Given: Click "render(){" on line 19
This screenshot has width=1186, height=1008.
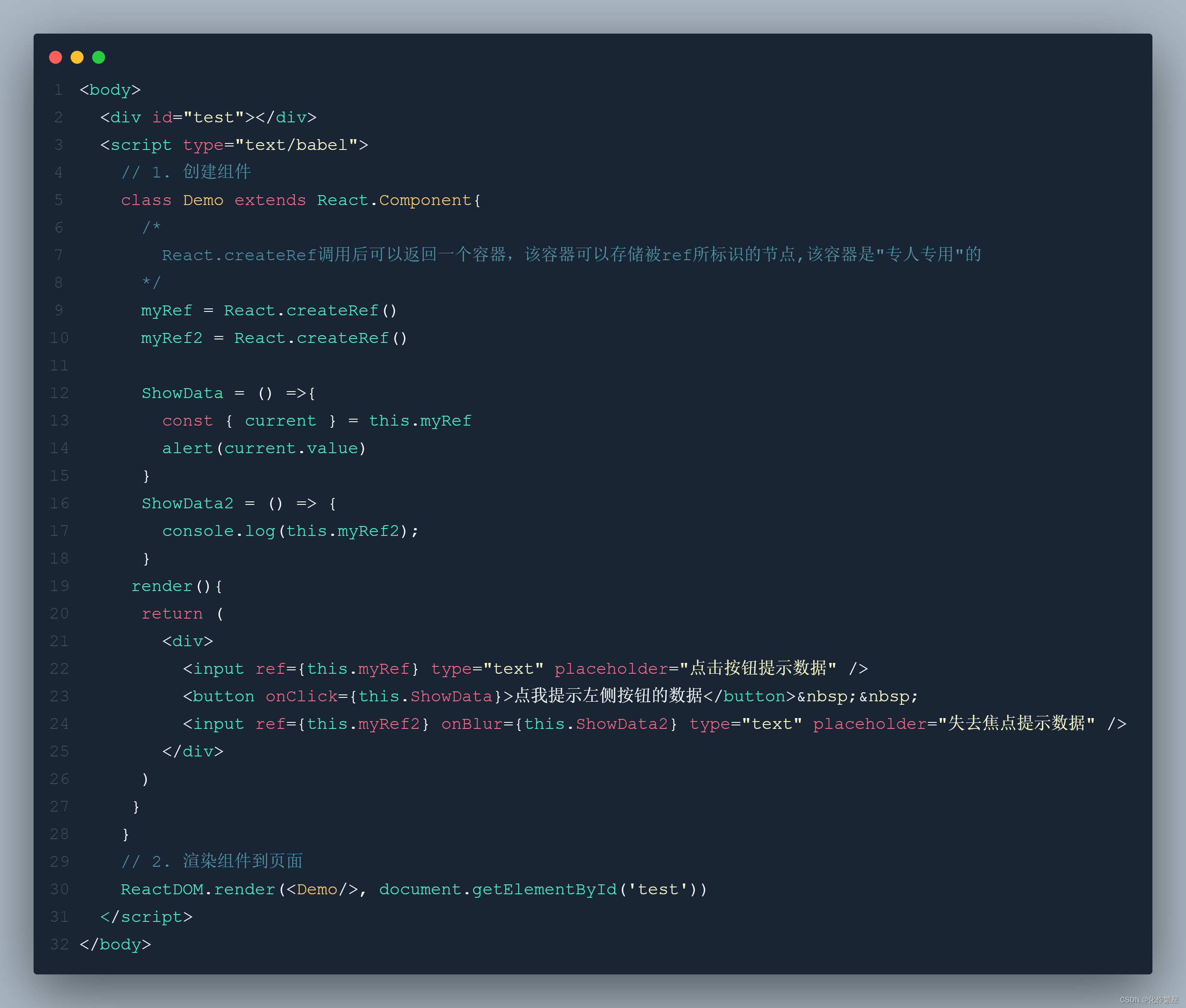Looking at the screenshot, I should coord(177,586).
